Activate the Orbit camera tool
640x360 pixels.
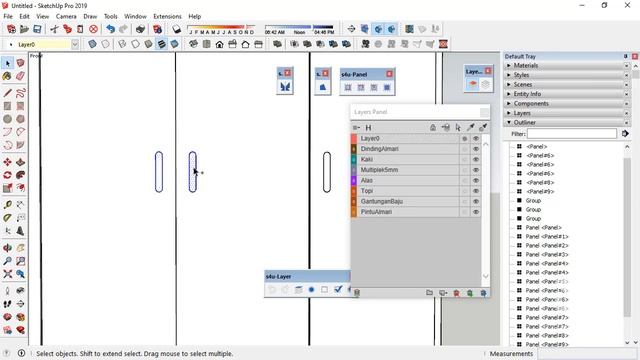point(7,248)
